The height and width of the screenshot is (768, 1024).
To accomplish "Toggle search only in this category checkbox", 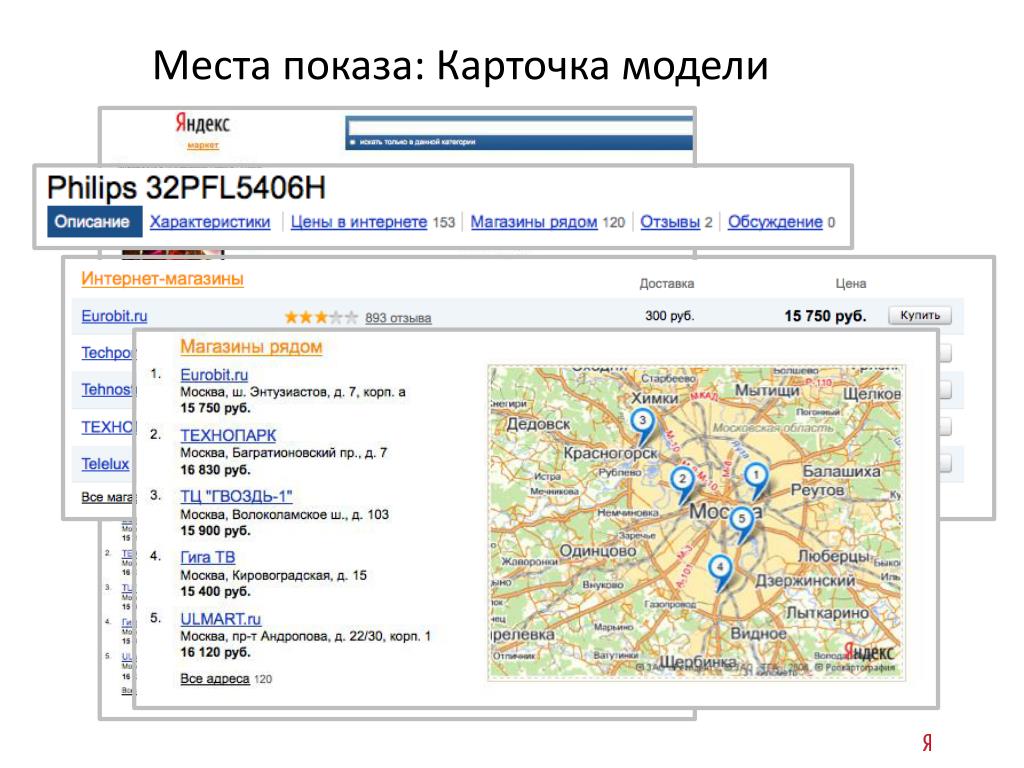I will click(x=353, y=142).
